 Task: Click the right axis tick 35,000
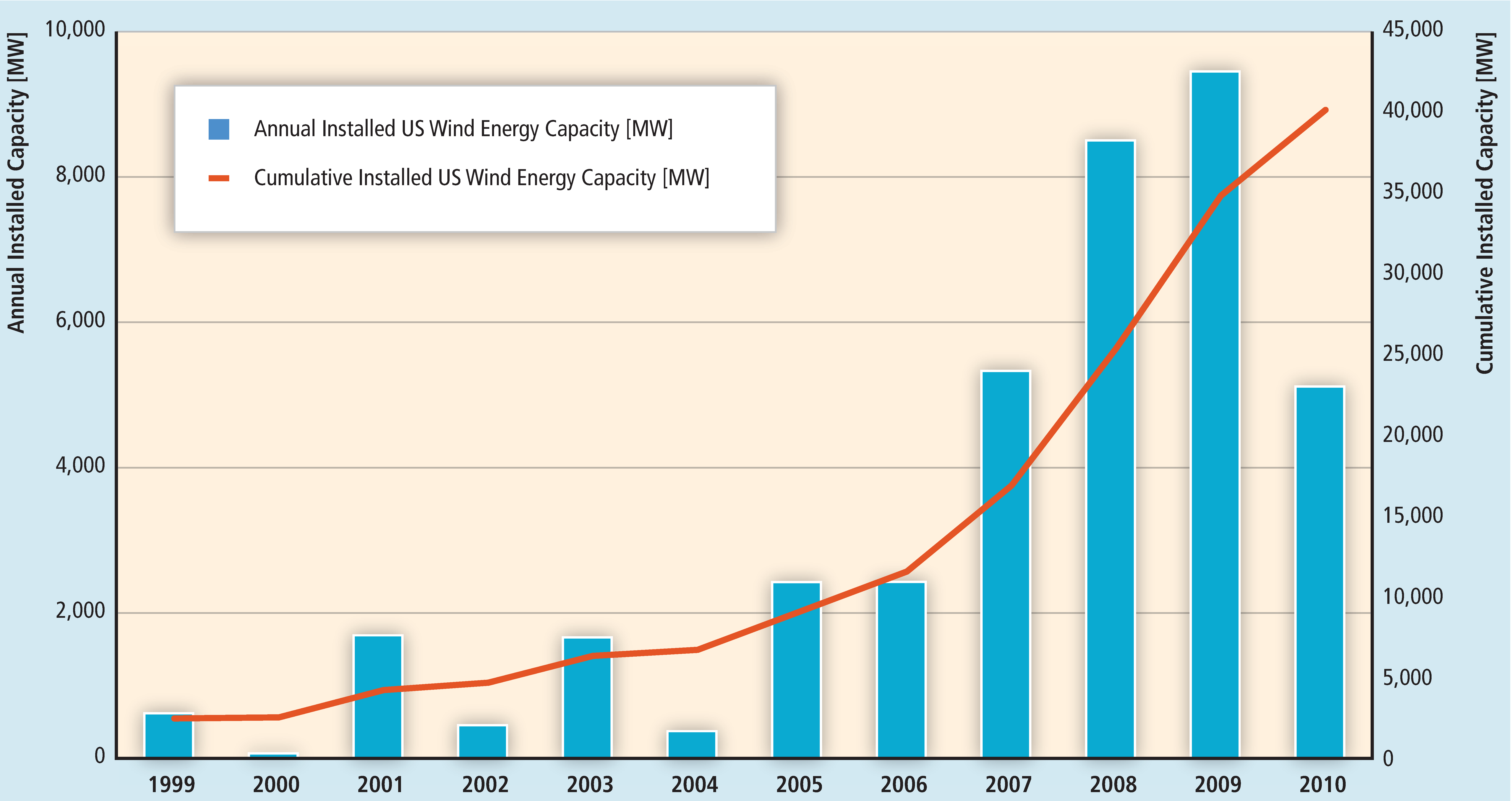[x=1413, y=191]
